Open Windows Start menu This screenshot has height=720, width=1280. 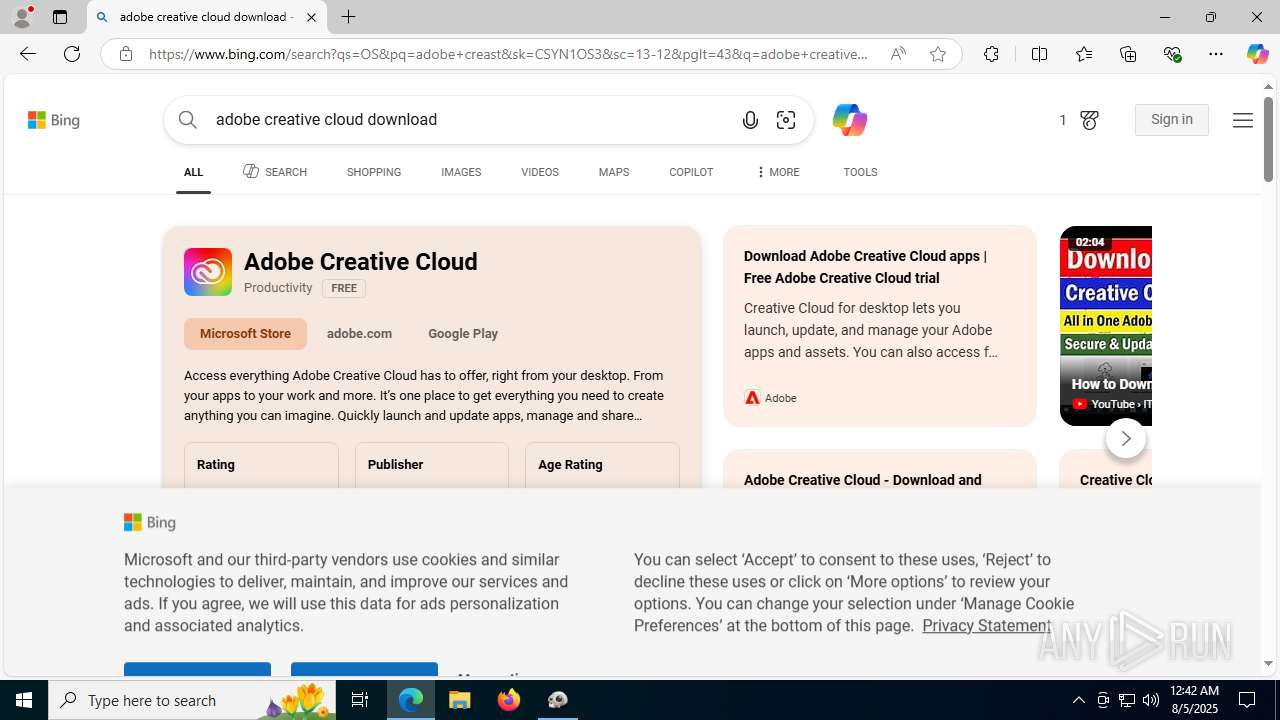(x=24, y=700)
